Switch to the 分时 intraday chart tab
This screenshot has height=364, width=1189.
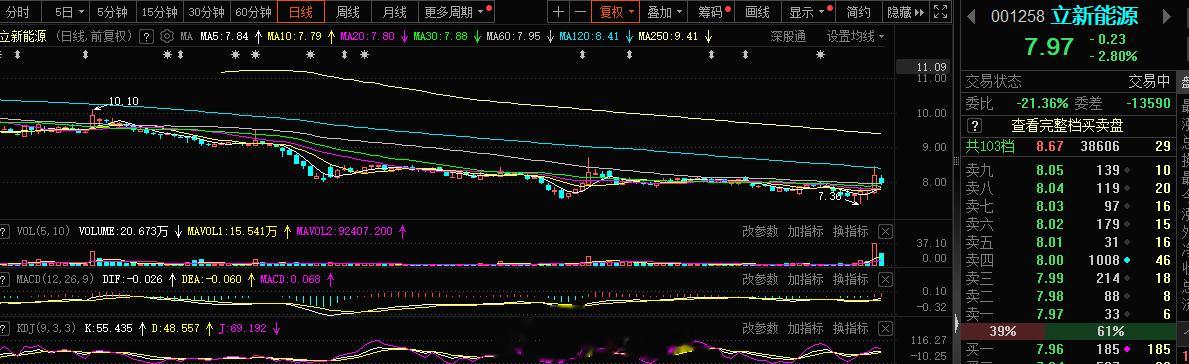coord(18,11)
